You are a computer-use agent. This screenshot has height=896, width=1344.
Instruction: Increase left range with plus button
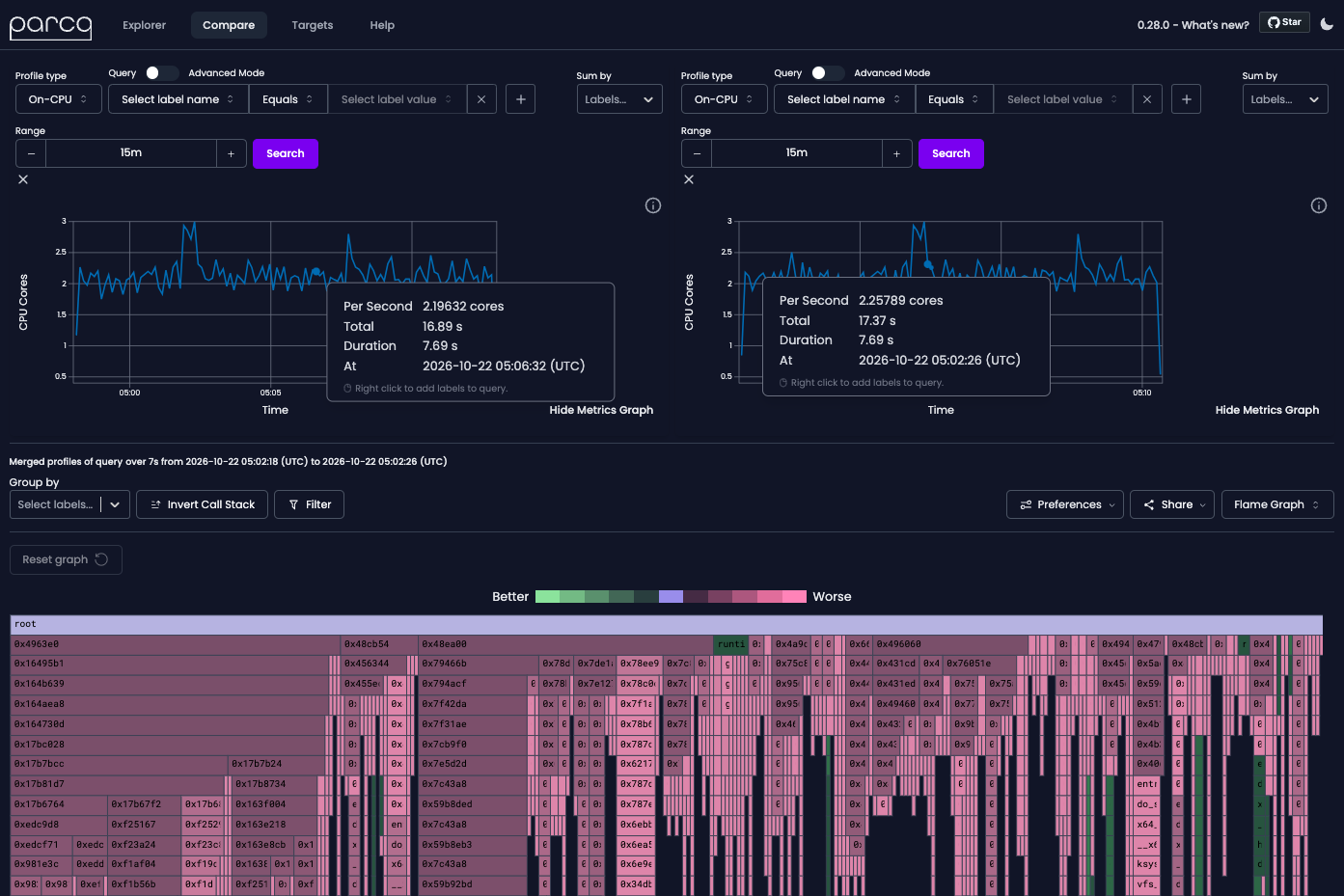click(231, 153)
